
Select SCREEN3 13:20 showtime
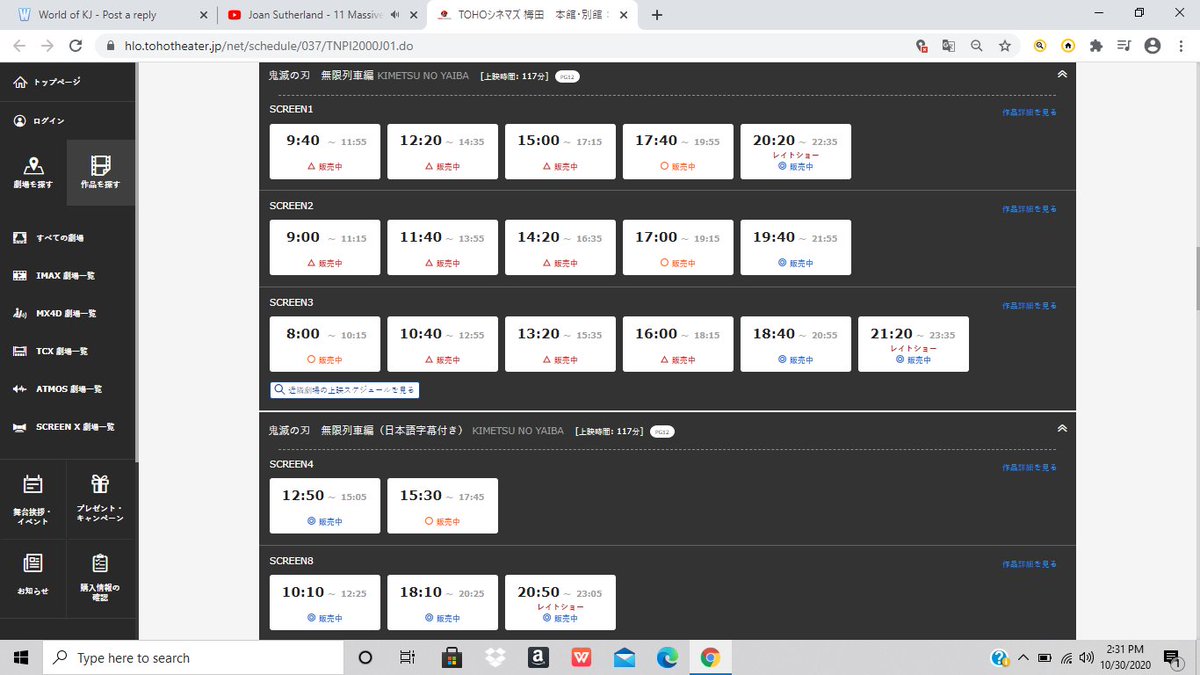point(560,344)
